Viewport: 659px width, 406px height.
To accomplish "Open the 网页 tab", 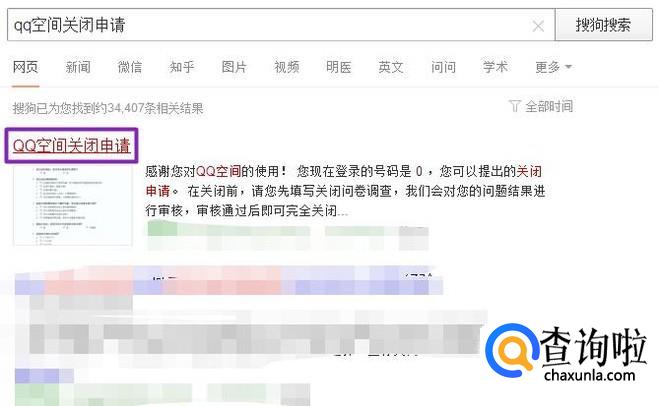I will (26, 67).
